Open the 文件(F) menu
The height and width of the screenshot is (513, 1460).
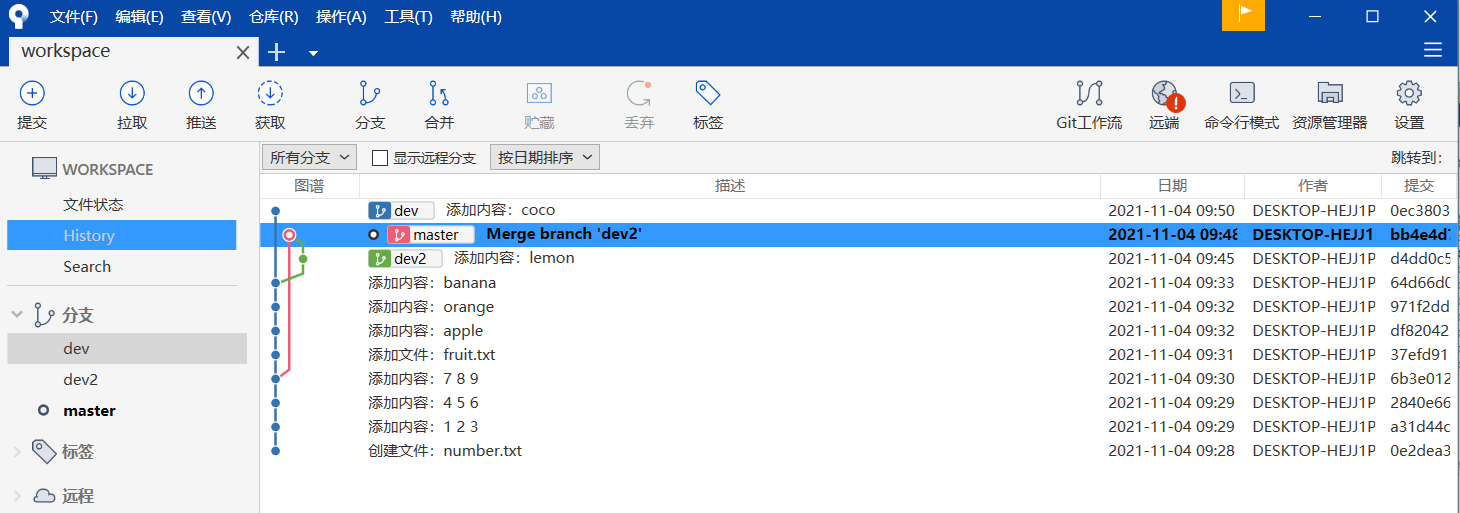[x=74, y=17]
